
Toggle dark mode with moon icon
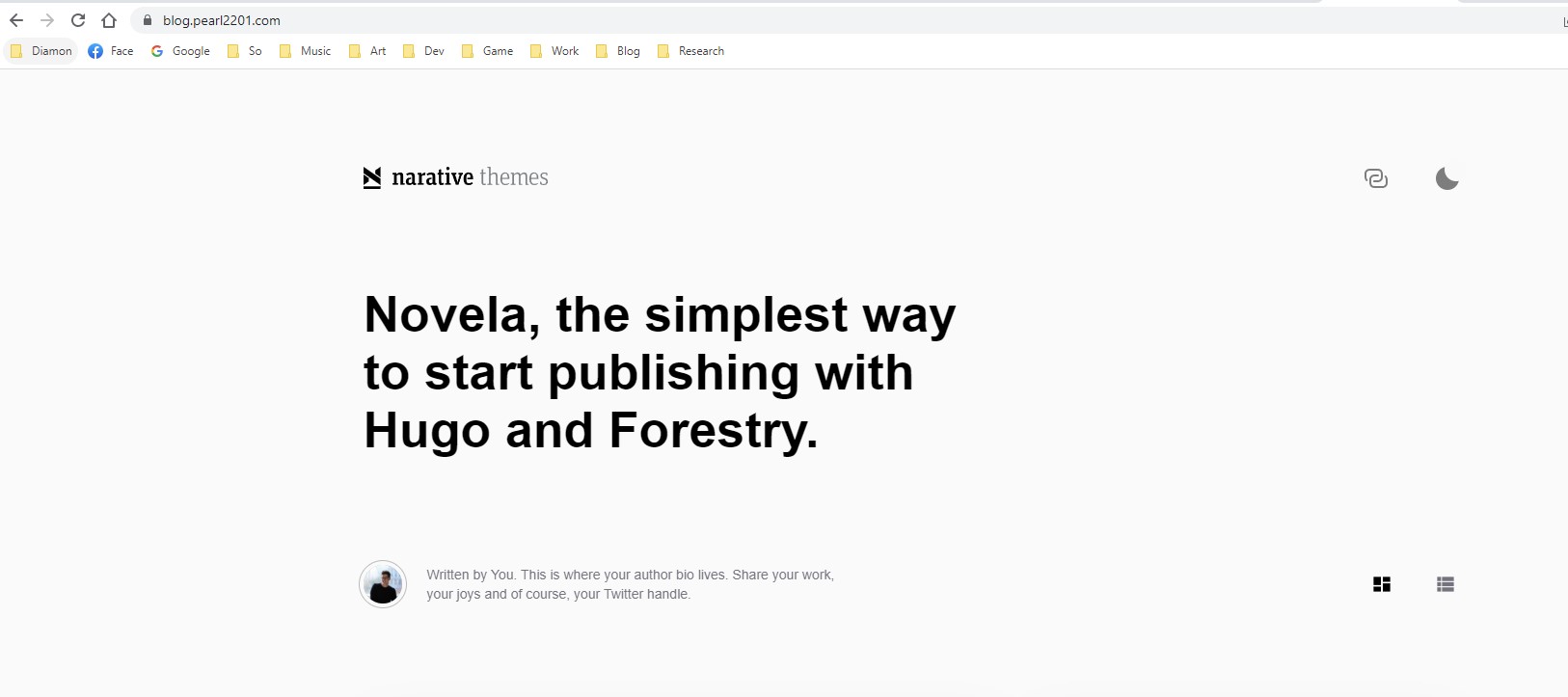[1446, 178]
